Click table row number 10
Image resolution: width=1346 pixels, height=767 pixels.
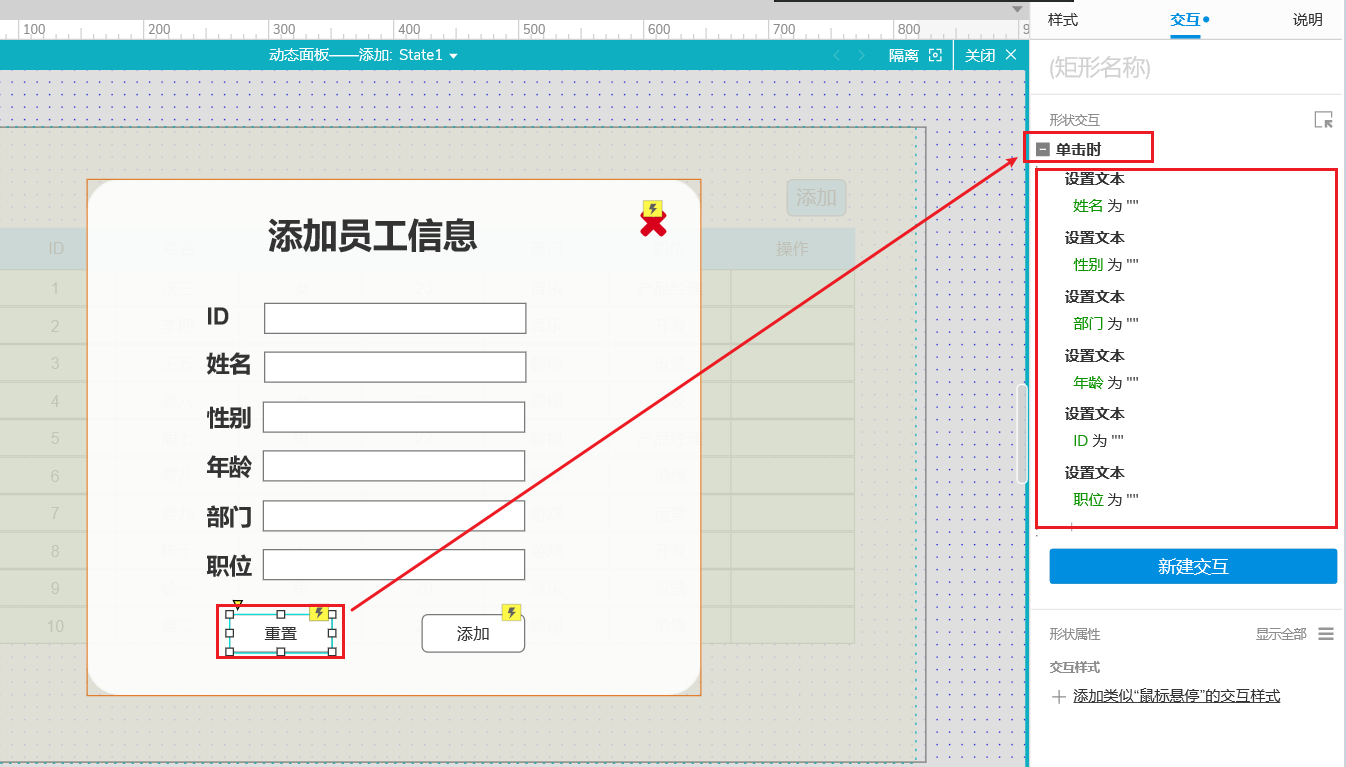point(56,626)
